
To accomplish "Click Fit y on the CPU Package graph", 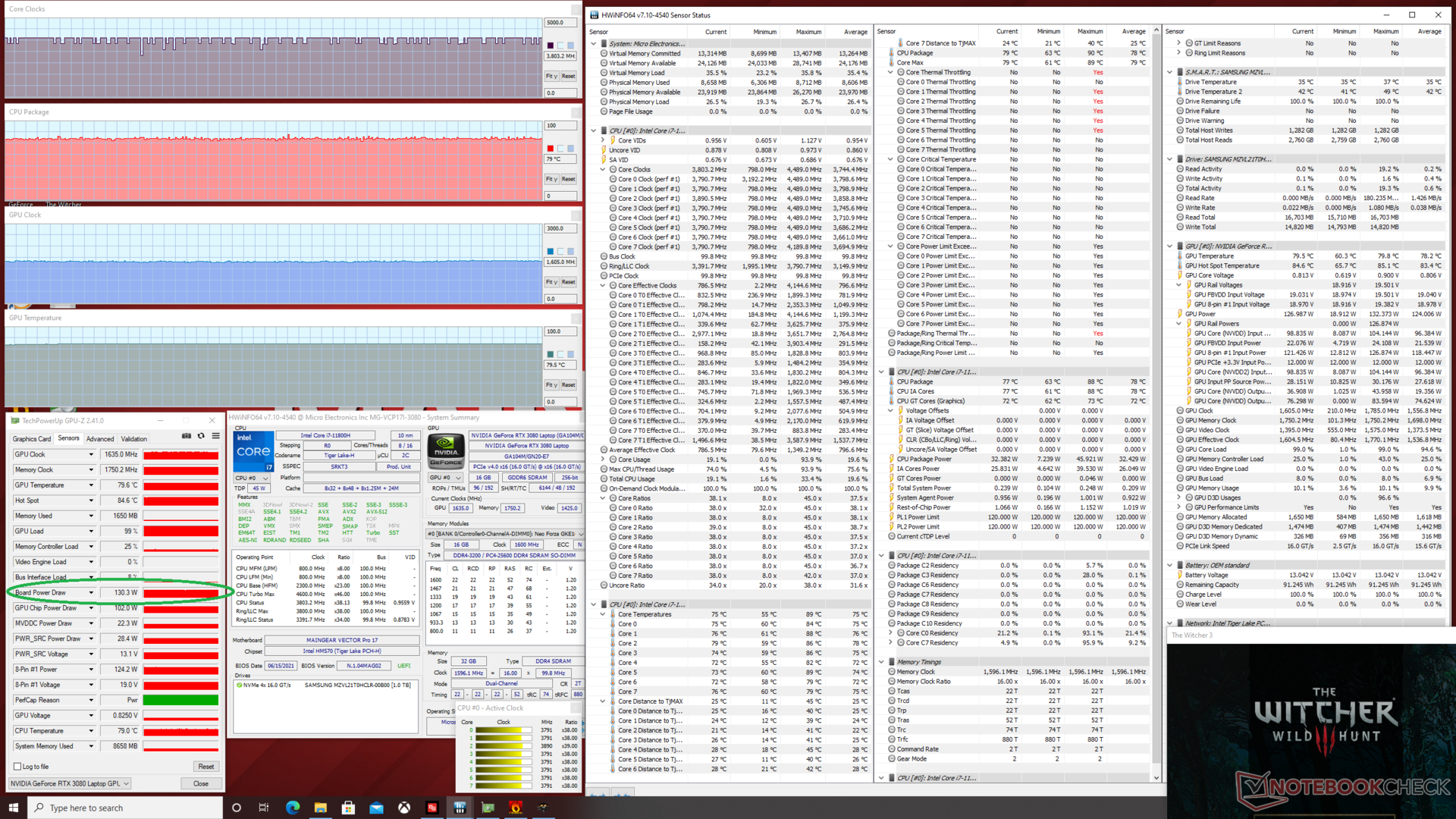I will [x=551, y=179].
